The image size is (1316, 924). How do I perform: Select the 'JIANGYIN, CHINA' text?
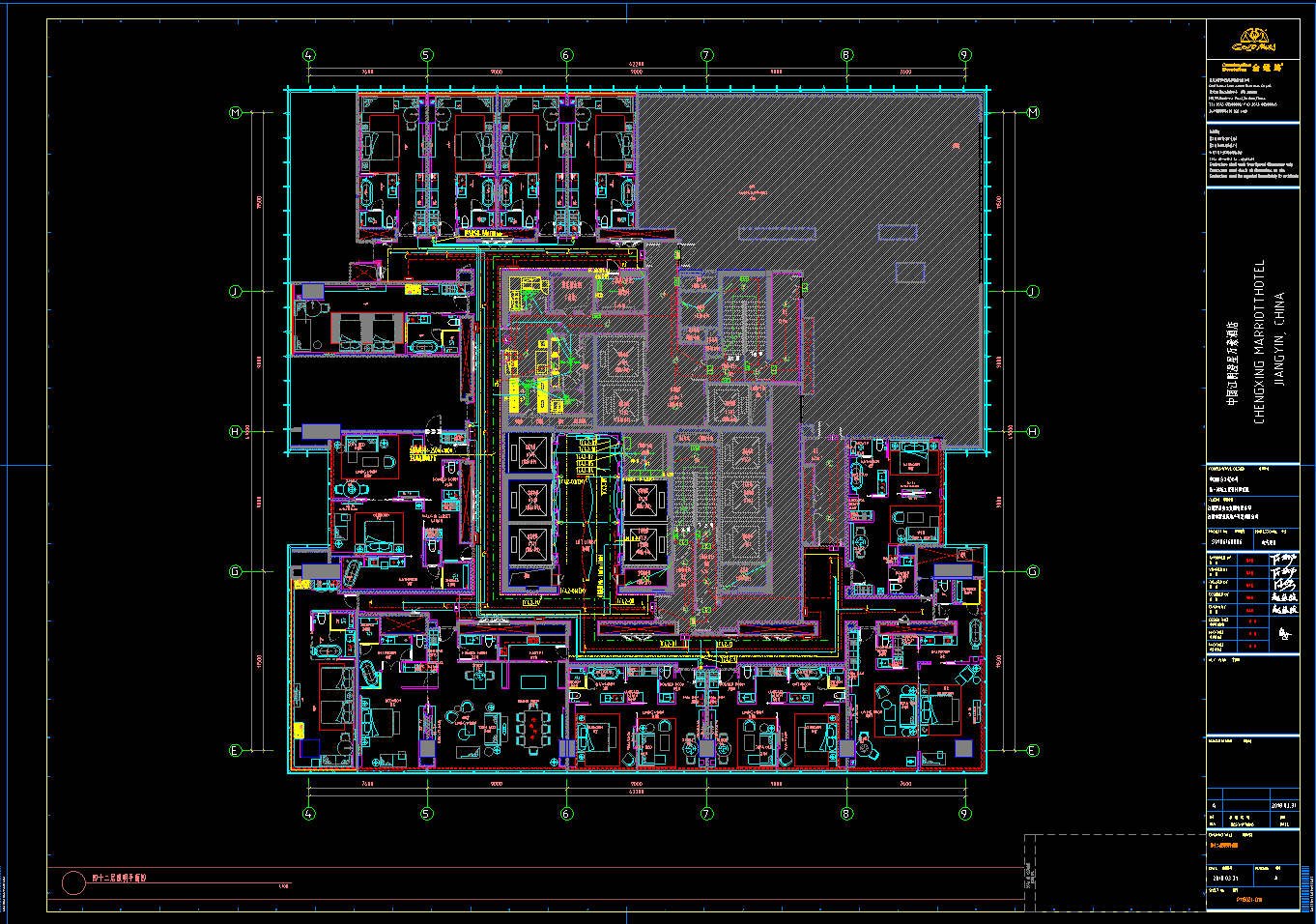[1279, 339]
